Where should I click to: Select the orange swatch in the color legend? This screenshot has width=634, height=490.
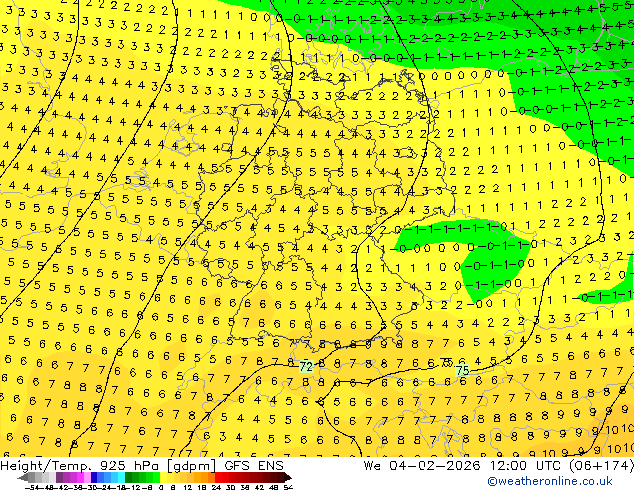tap(205, 477)
